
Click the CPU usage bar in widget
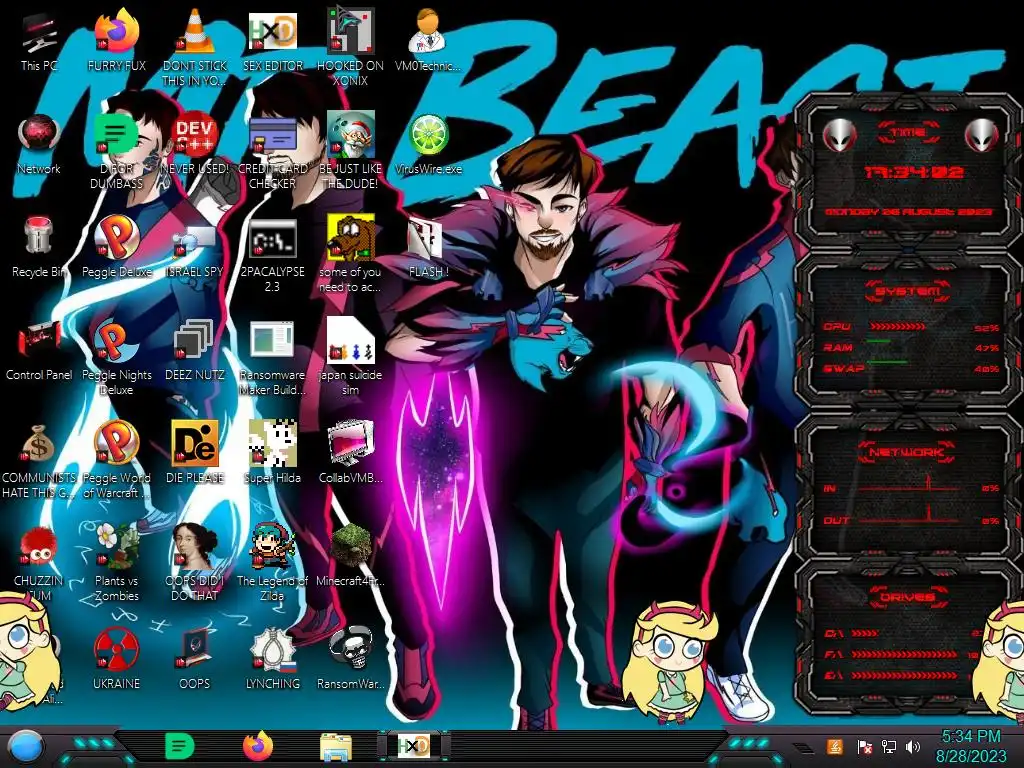(x=897, y=327)
